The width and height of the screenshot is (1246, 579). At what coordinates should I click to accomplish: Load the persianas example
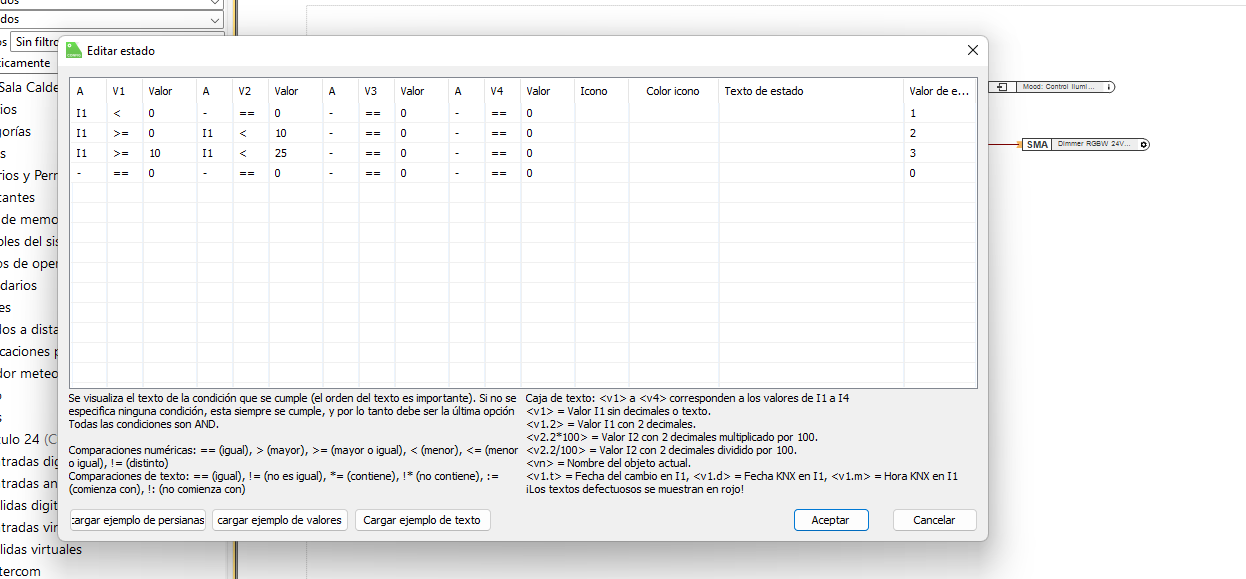138,520
